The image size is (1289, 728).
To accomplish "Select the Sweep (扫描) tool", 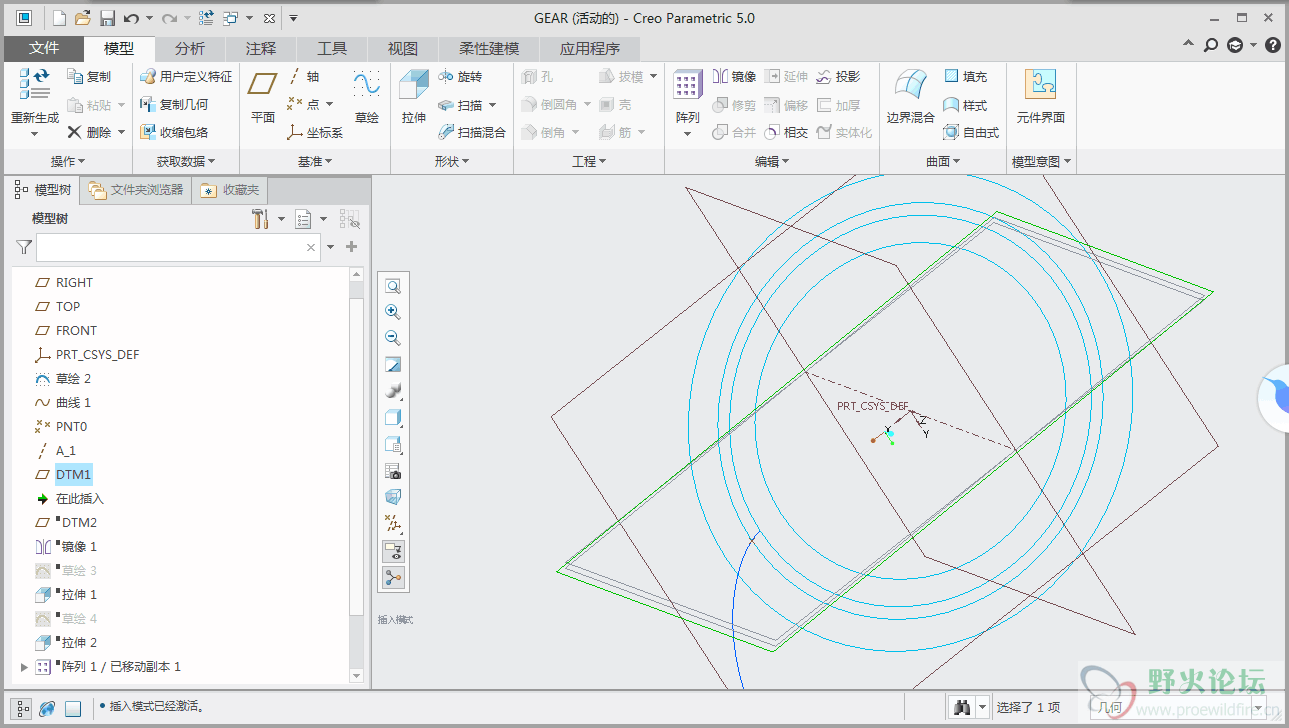I will click(x=460, y=104).
